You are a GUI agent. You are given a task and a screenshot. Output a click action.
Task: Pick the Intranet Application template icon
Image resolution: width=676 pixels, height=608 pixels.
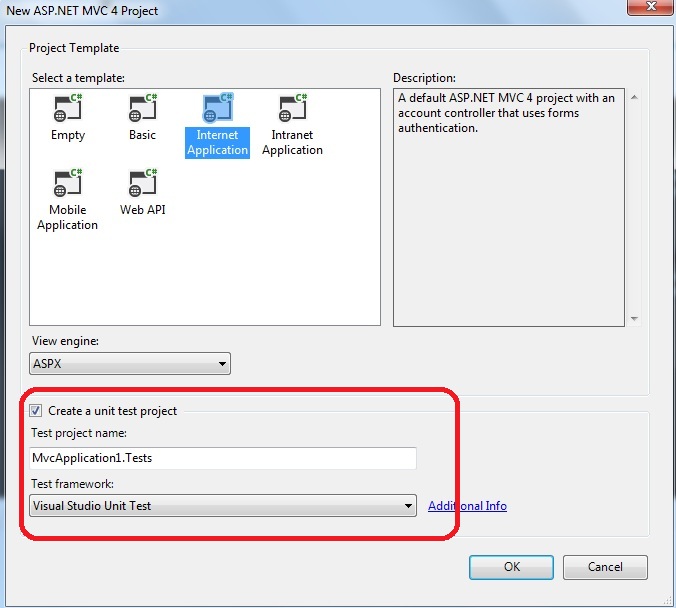[293, 108]
